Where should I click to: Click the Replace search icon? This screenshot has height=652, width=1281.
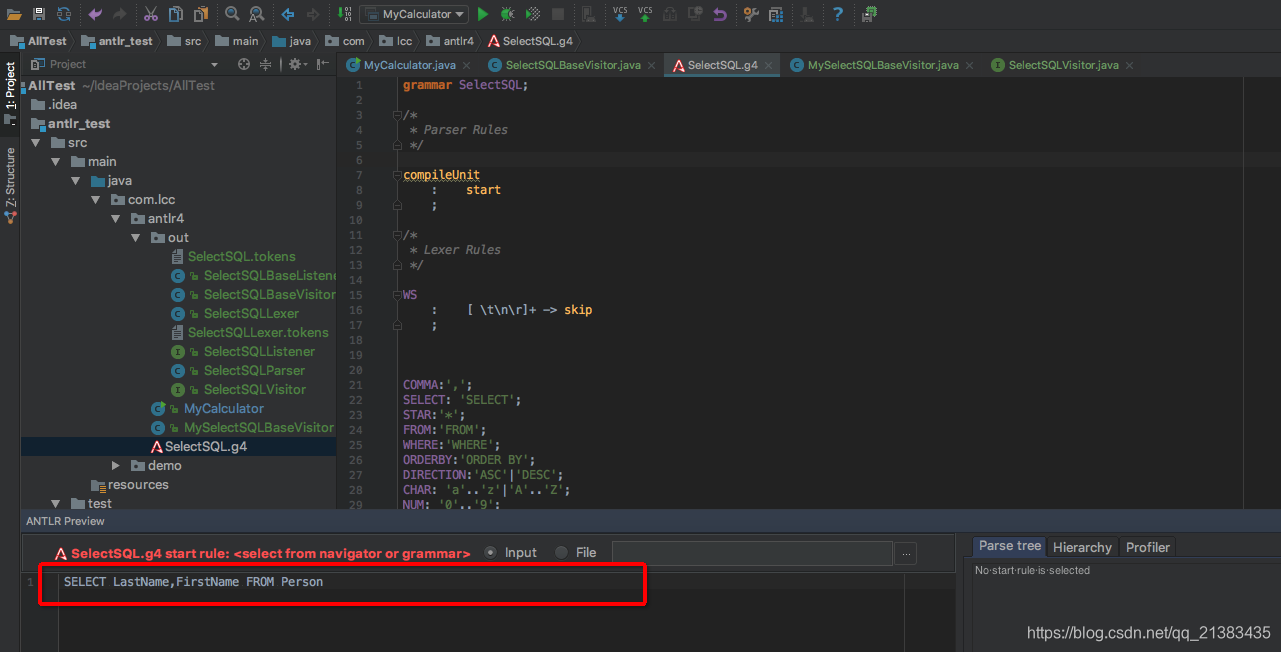(257, 14)
